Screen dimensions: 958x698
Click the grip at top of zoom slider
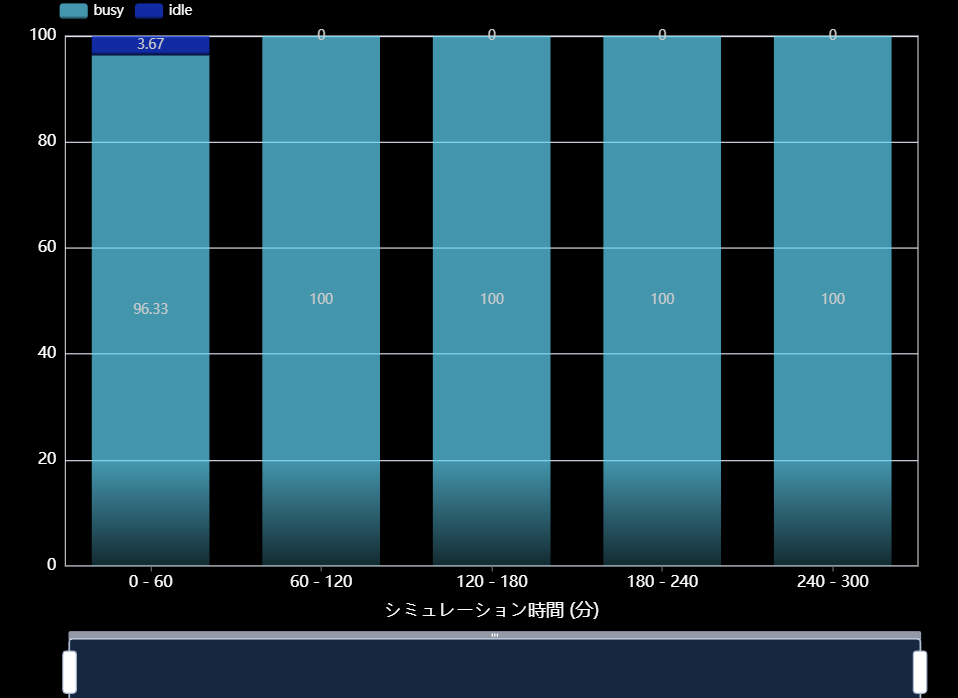494,635
